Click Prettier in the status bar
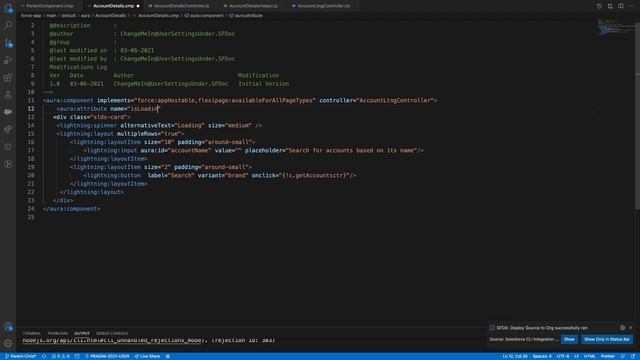Screen dimensions: 640x360 (607, 356)
